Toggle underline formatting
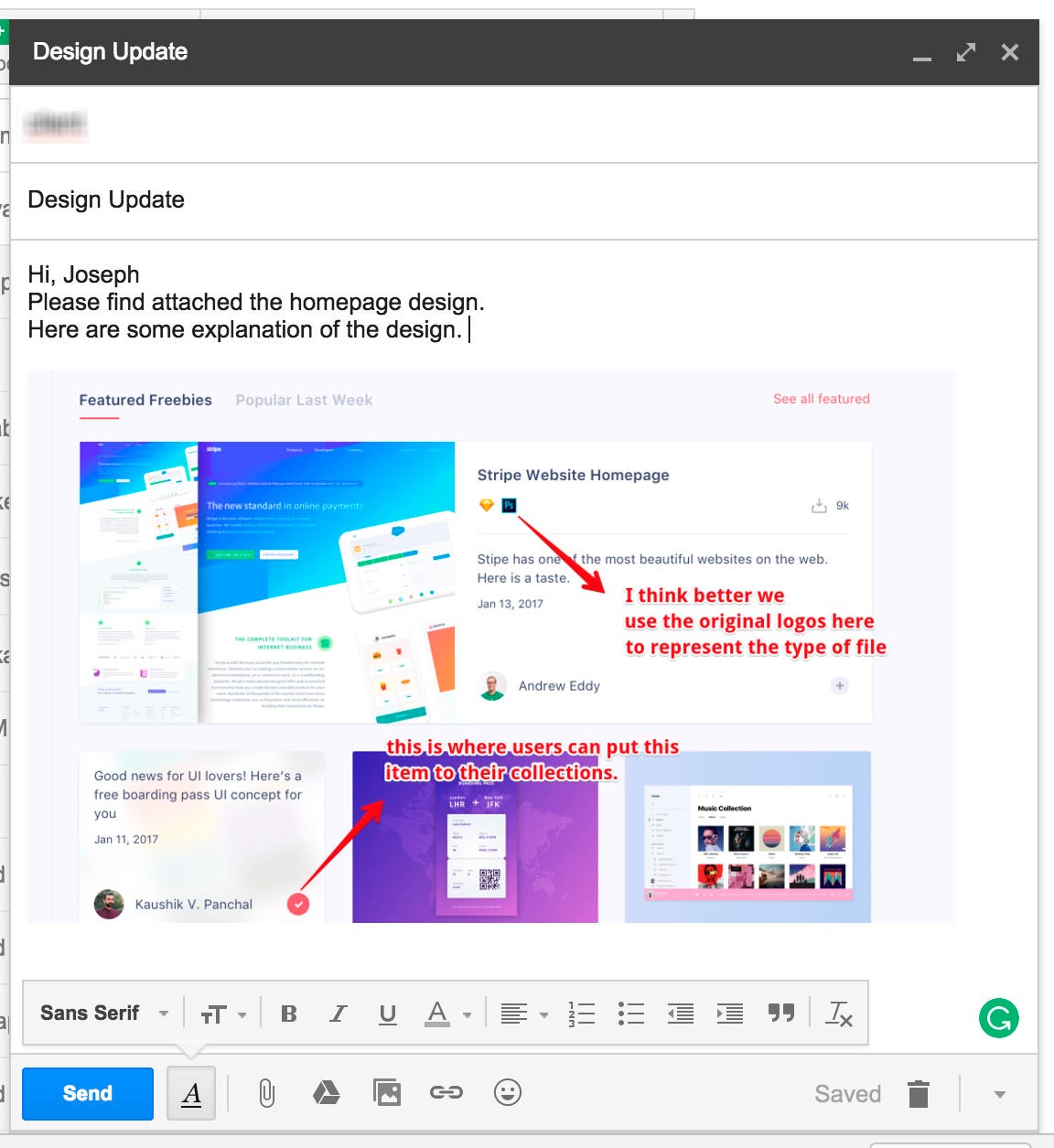The height and width of the screenshot is (1148, 1054). tap(388, 1014)
